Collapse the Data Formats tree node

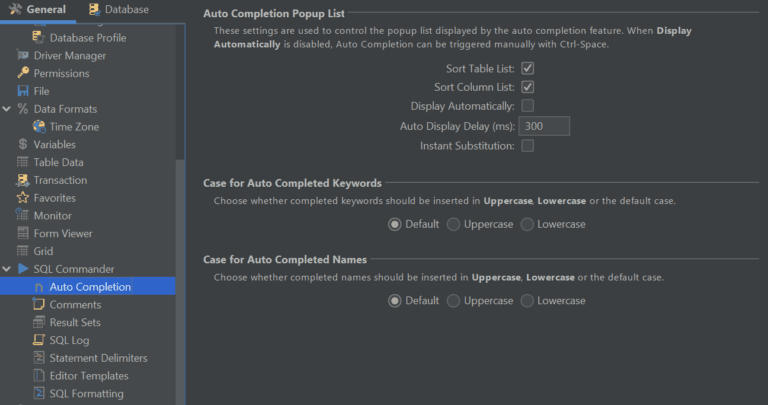(7, 109)
